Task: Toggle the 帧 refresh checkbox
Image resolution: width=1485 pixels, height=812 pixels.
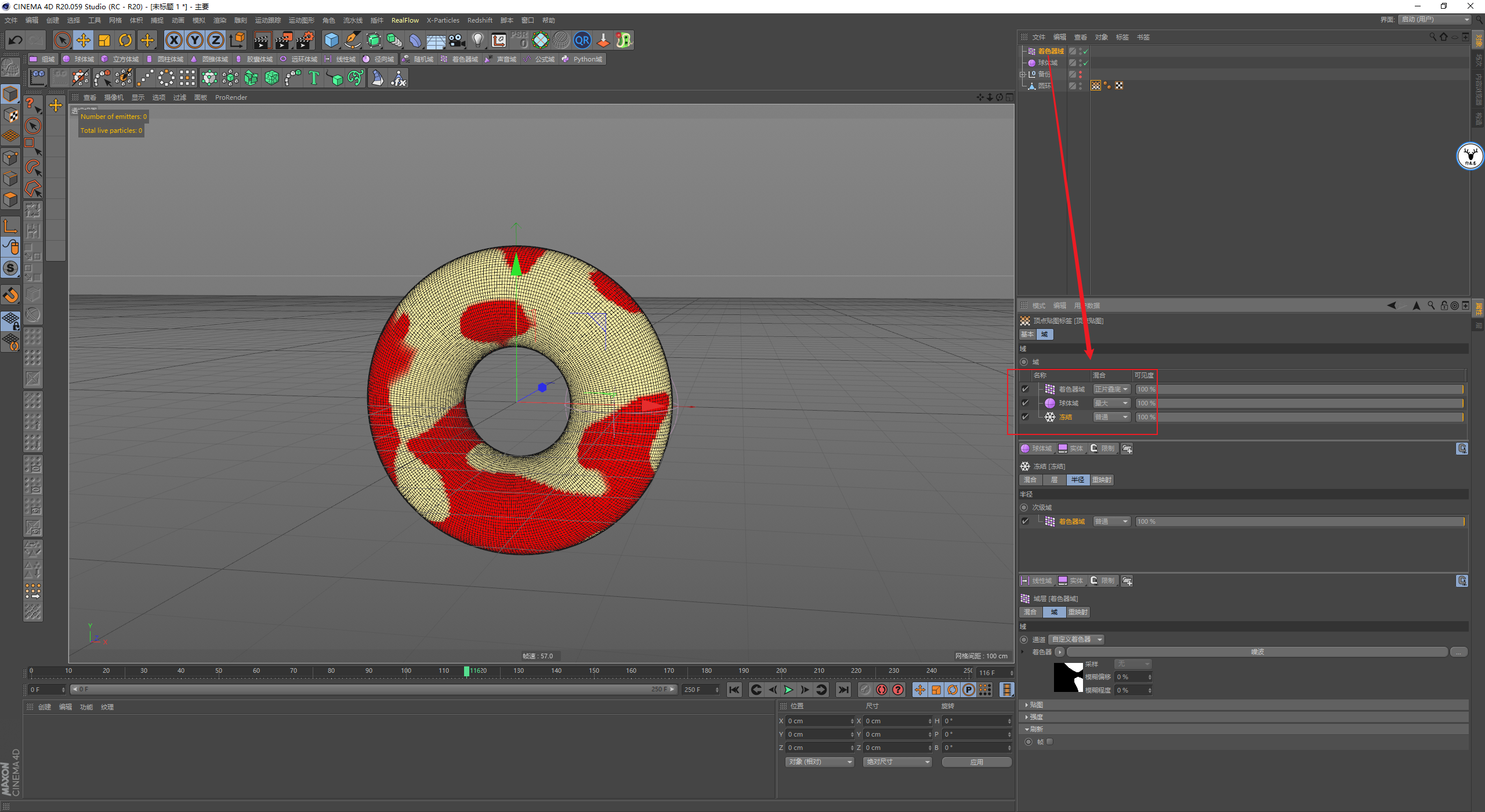Action: (1049, 742)
